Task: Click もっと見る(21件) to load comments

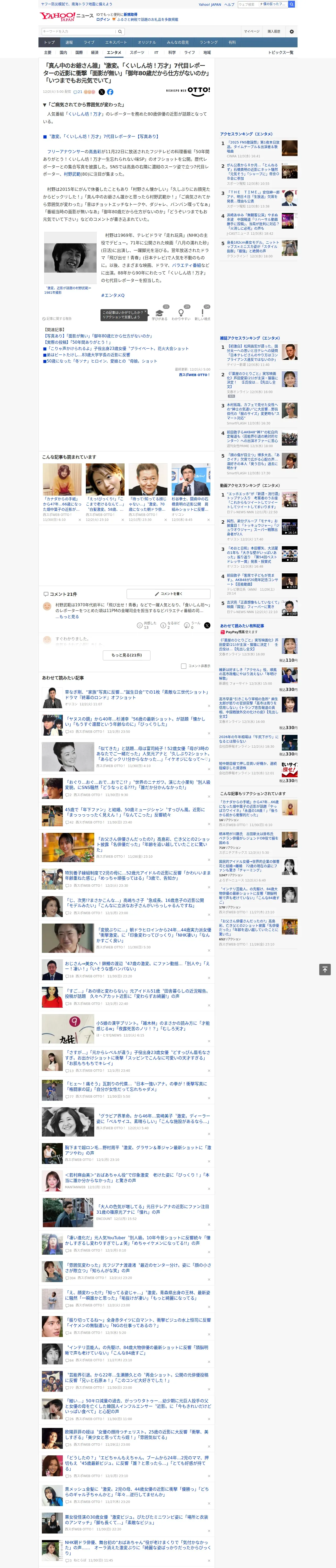Action: pyautogui.click(x=127, y=655)
